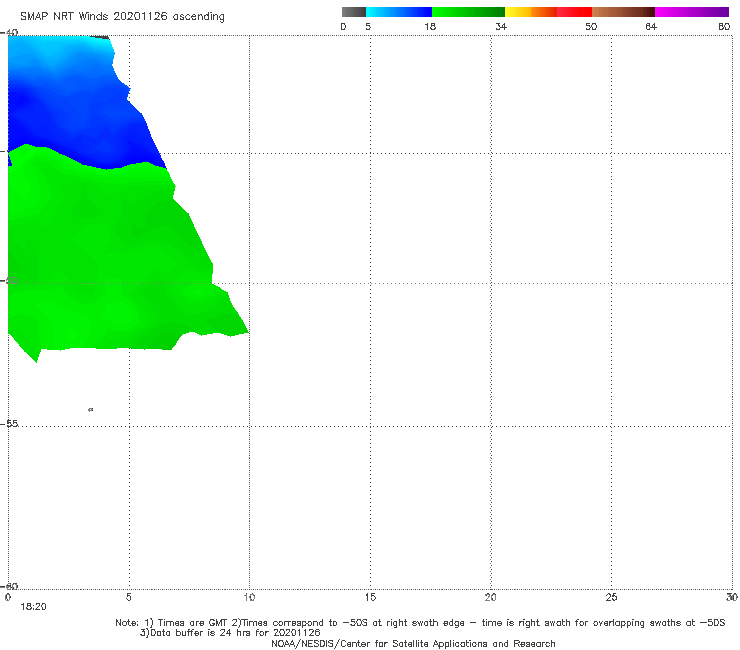
Task: Click the plot title SMAP NRT Winds 20201126 ascending
Action: click(122, 16)
